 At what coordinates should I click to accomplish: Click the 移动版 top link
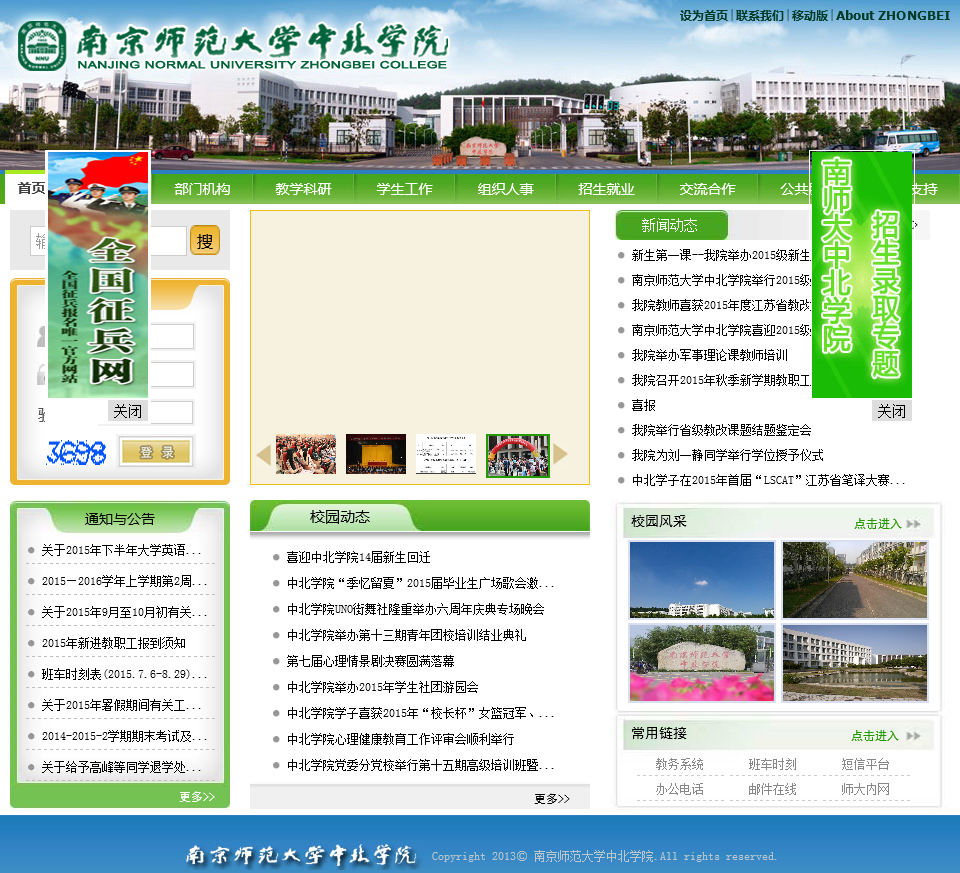coord(809,16)
